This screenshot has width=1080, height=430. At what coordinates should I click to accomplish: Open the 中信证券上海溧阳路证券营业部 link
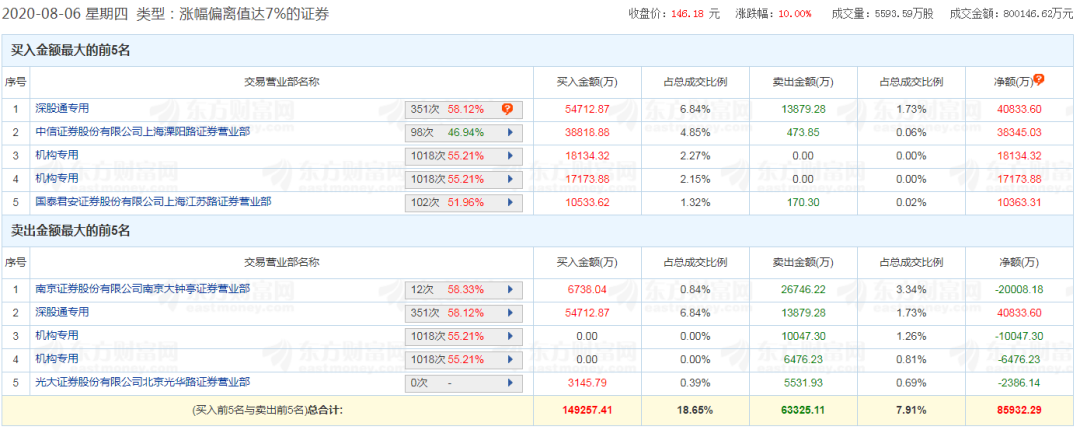(142, 131)
